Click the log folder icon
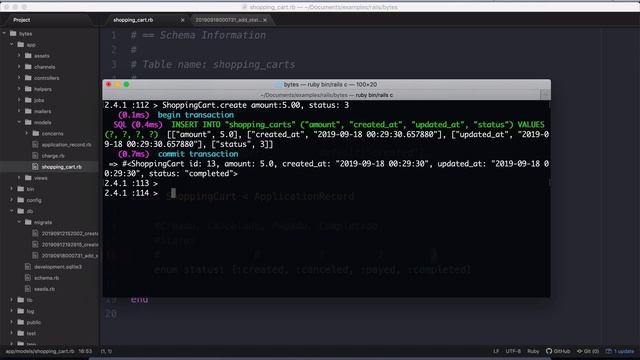Image resolution: width=640 pixels, height=360 pixels. (x=21, y=311)
